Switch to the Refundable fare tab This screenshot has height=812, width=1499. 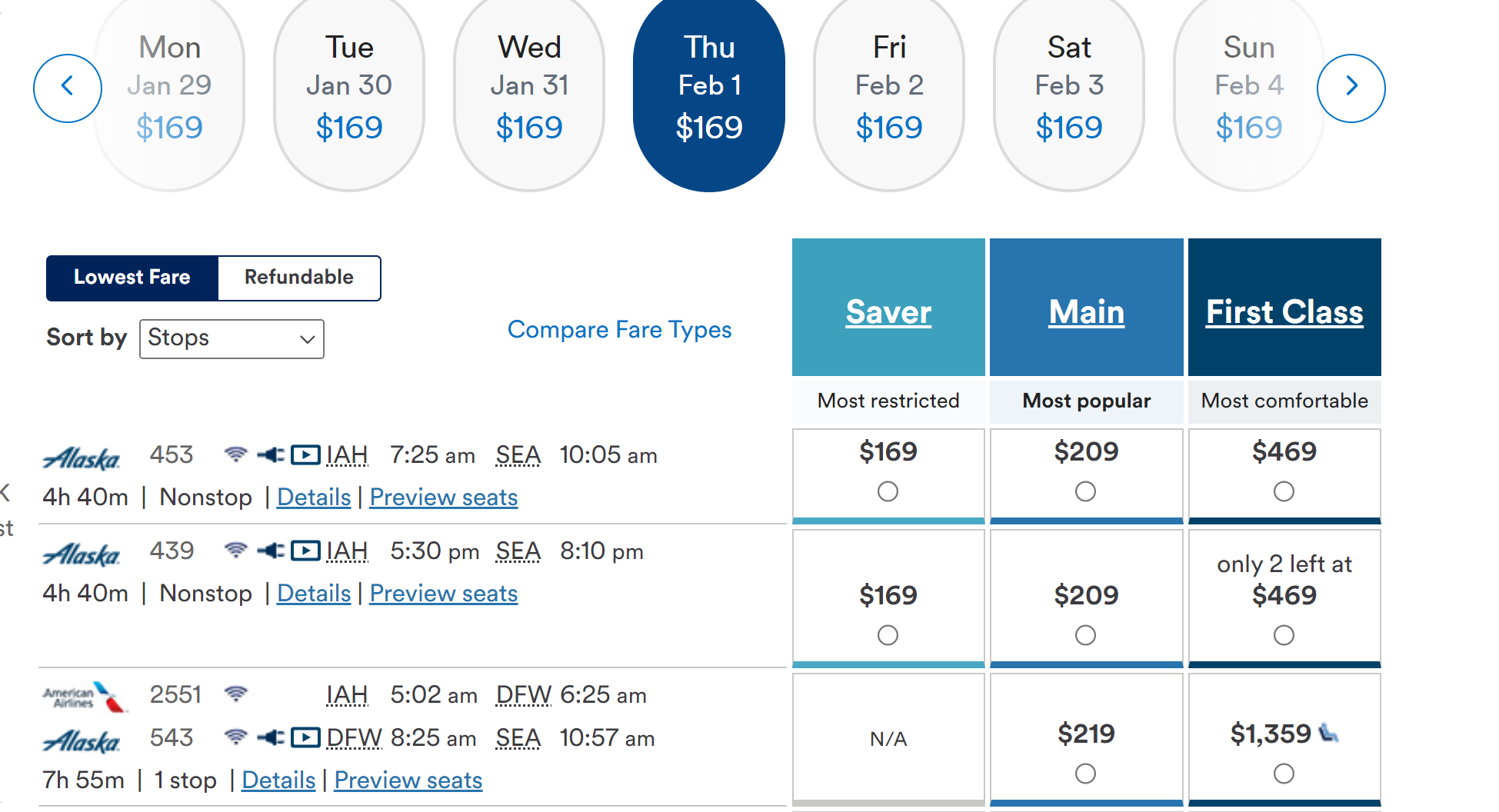299,278
